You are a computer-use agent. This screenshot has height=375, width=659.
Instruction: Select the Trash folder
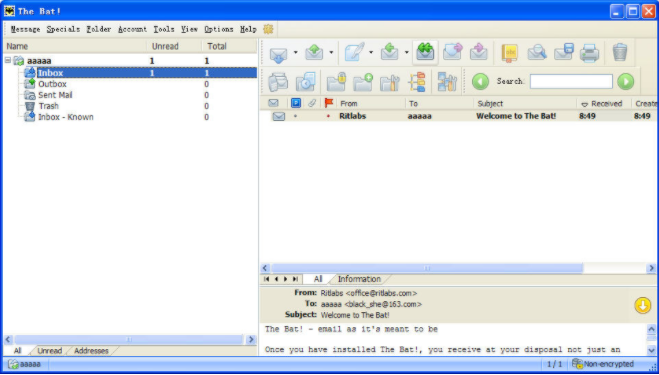click(49, 106)
